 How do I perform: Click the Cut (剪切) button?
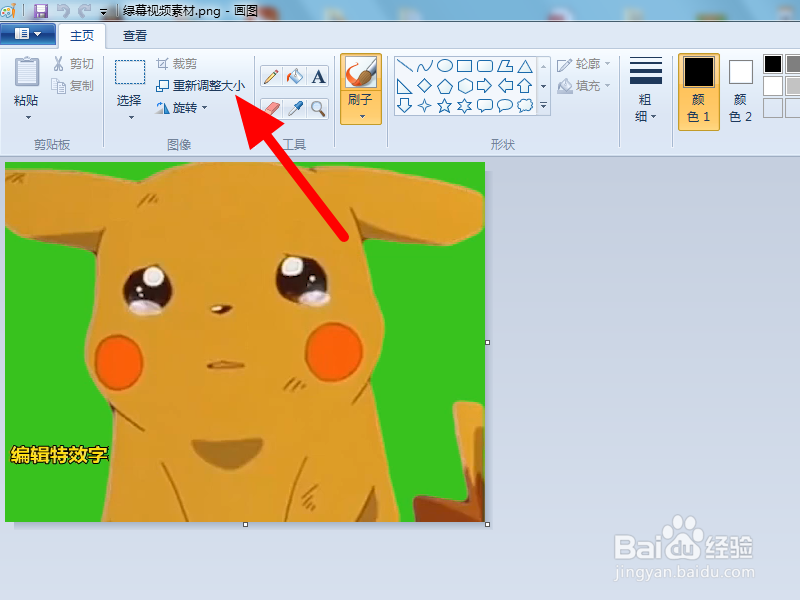pos(73,64)
